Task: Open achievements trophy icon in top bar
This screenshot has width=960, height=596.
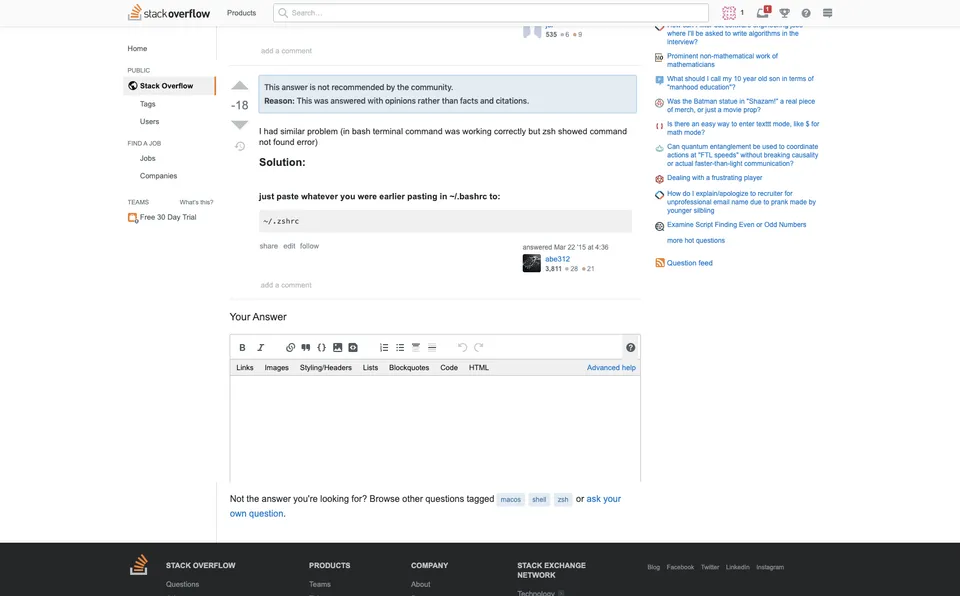Action: (x=784, y=13)
